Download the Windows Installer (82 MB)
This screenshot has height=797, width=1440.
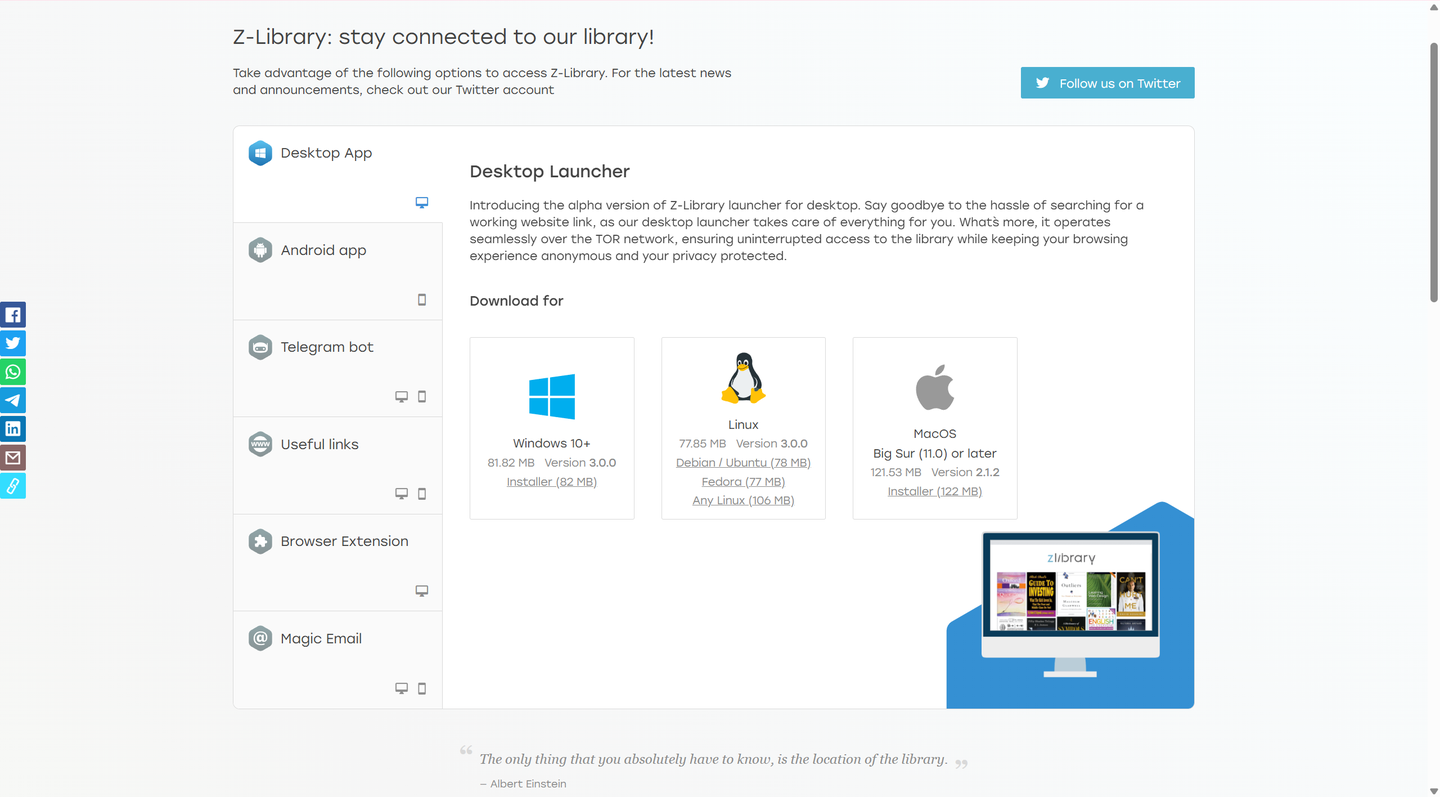[552, 482]
